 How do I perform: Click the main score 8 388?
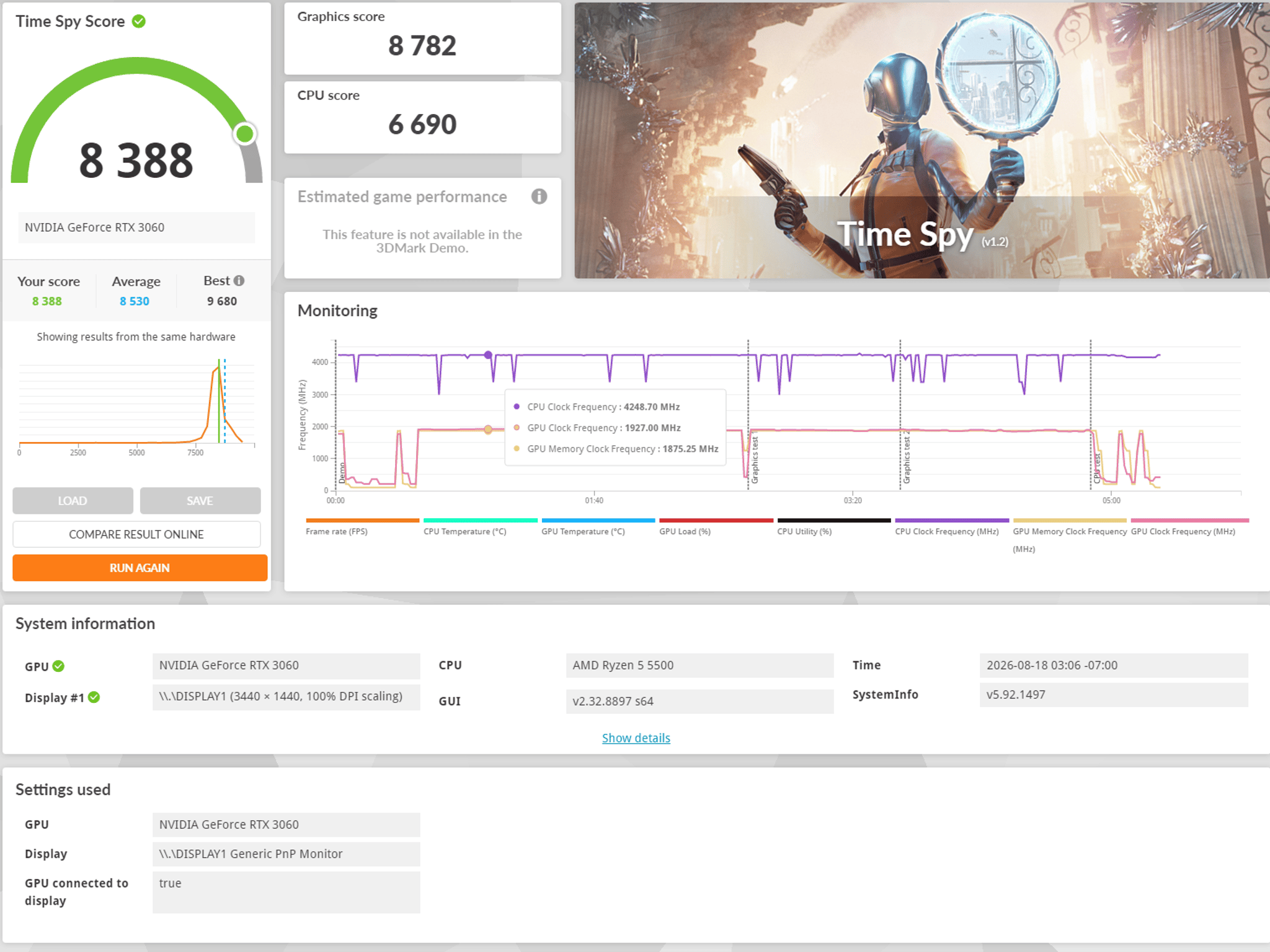[136, 161]
